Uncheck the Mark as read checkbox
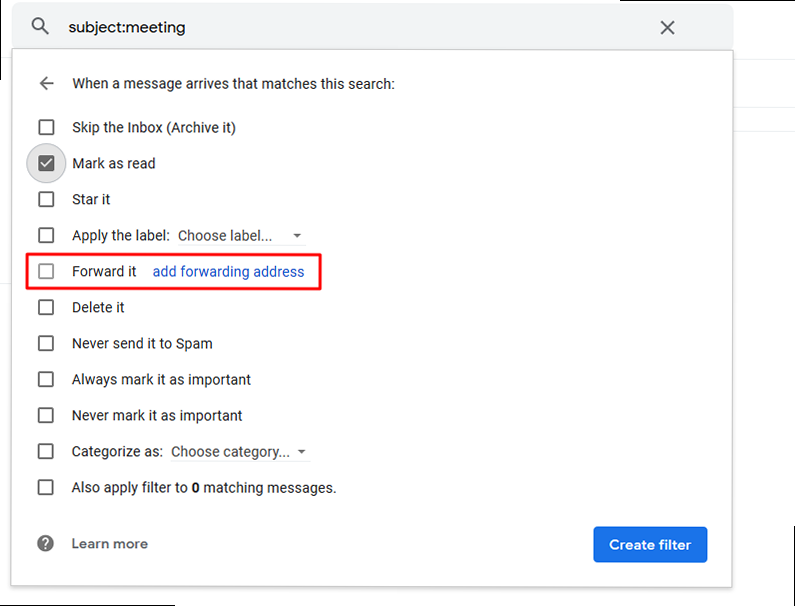The width and height of the screenshot is (795, 606). click(46, 163)
